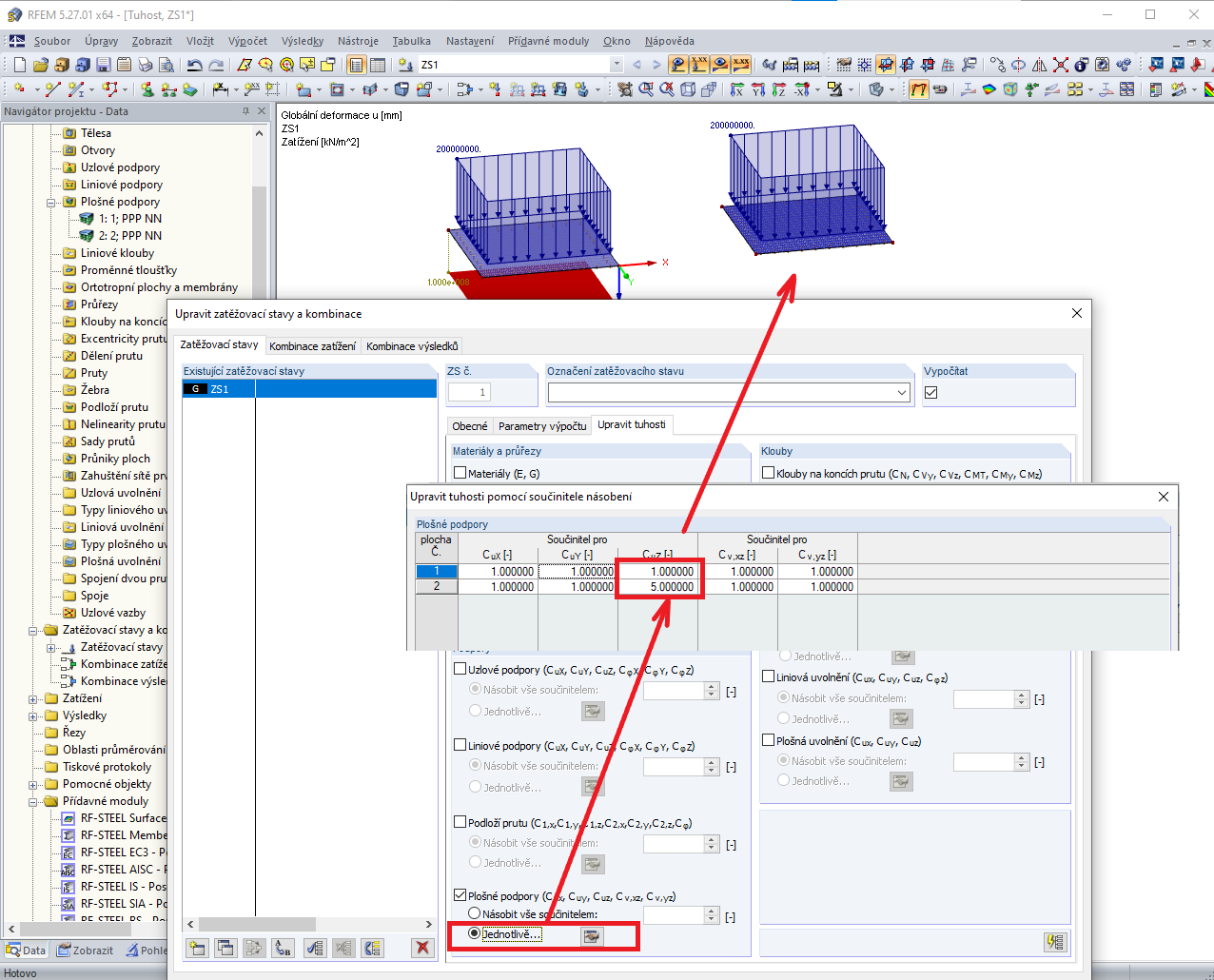
Task: Open the Soubor menu
Action: point(52,41)
